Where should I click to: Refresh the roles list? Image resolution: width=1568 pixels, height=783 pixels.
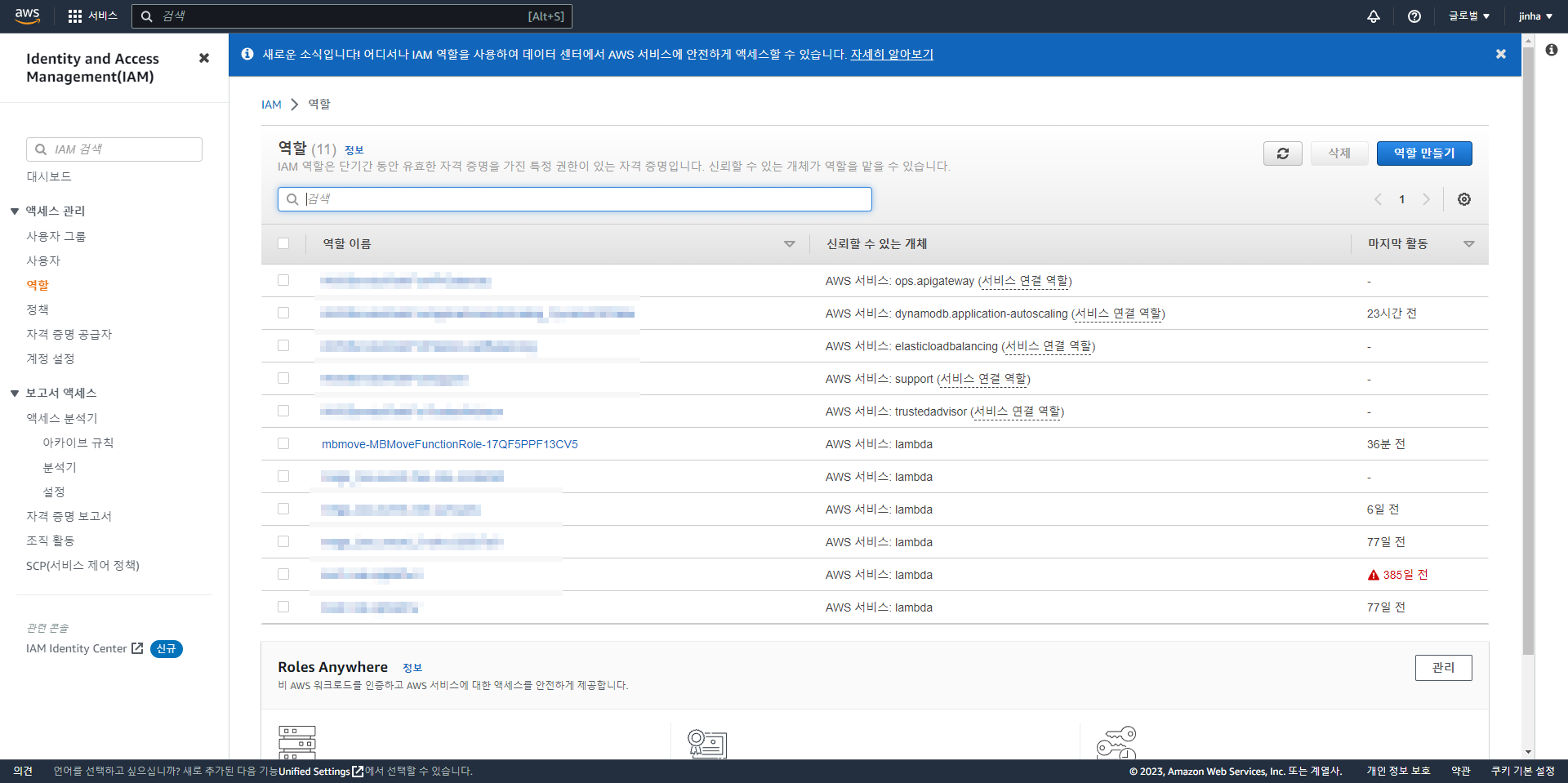[x=1283, y=153]
